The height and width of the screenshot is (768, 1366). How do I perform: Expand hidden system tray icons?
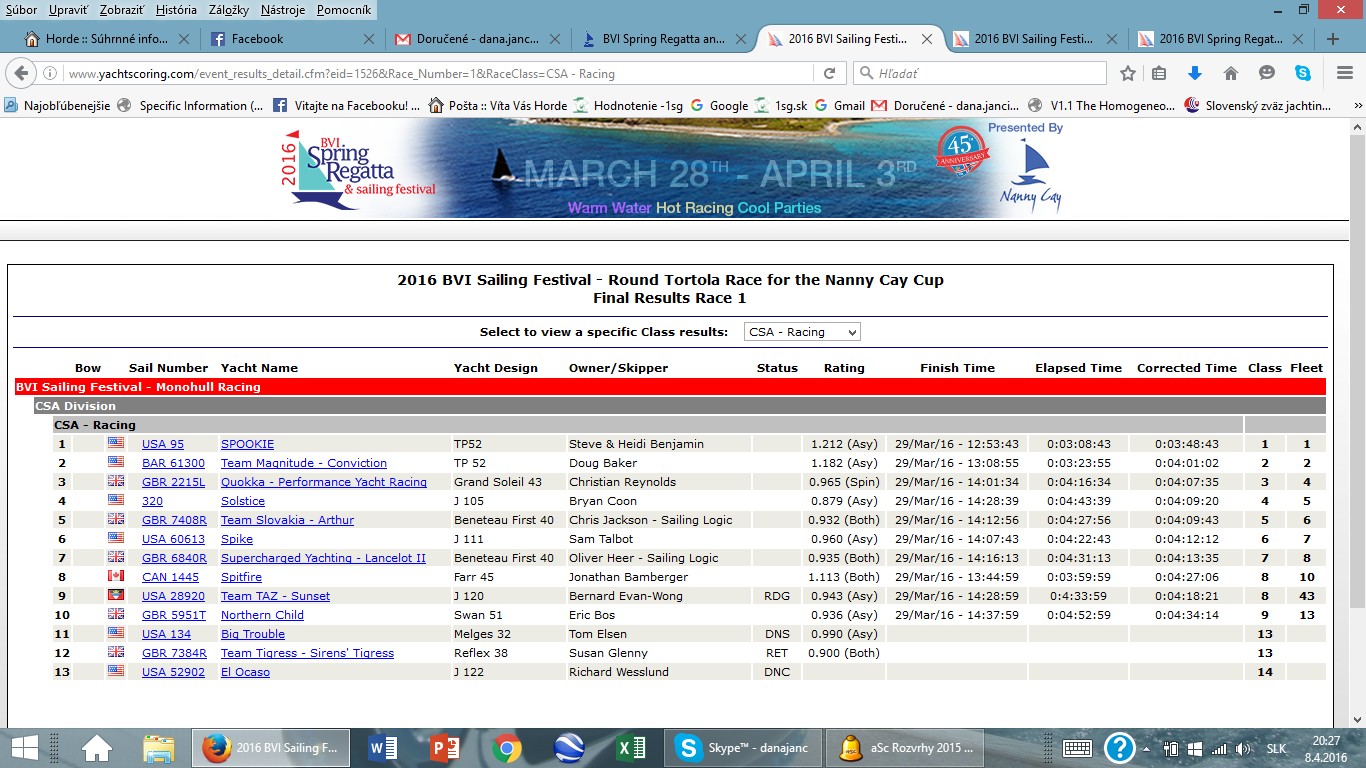coord(1146,749)
